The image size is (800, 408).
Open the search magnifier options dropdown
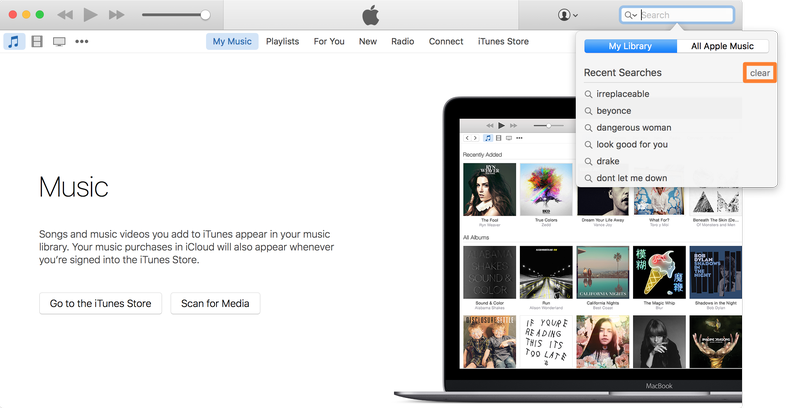[631, 15]
